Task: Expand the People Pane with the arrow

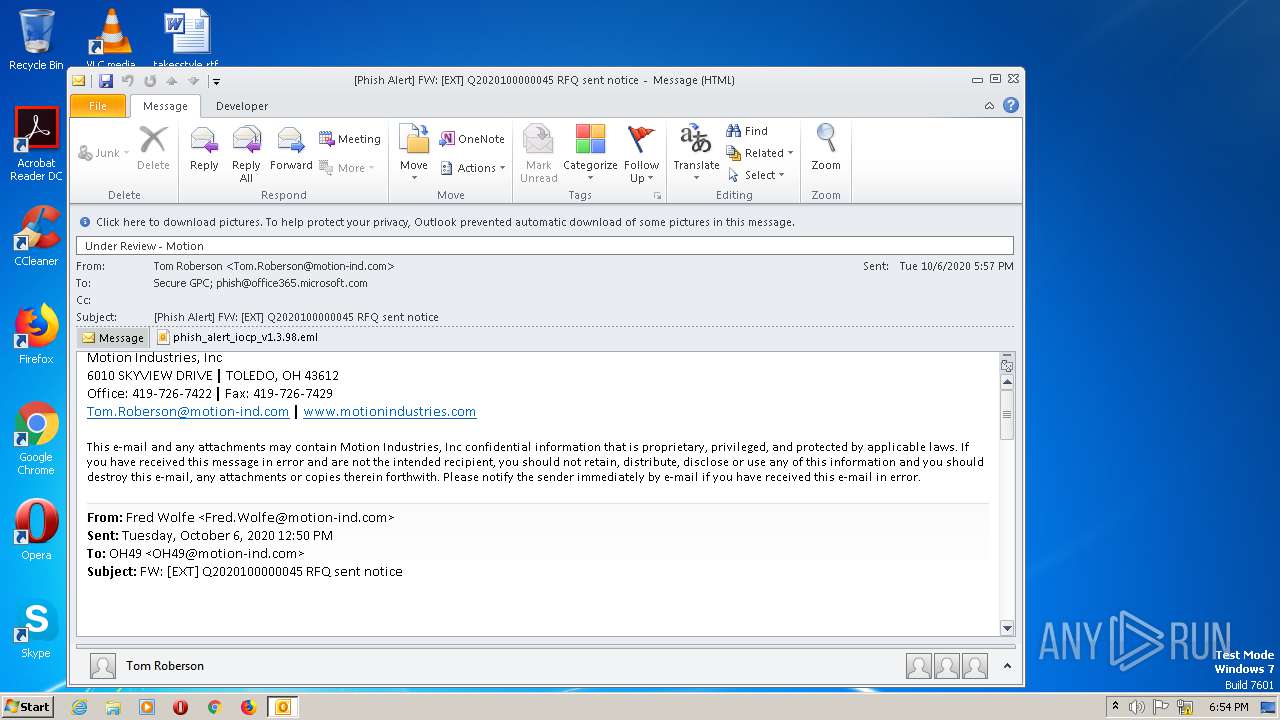Action: (x=1007, y=666)
